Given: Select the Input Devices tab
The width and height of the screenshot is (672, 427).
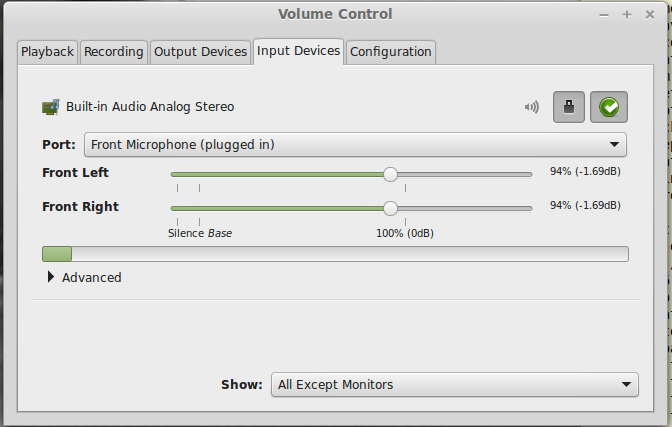Looking at the screenshot, I should tap(298, 51).
